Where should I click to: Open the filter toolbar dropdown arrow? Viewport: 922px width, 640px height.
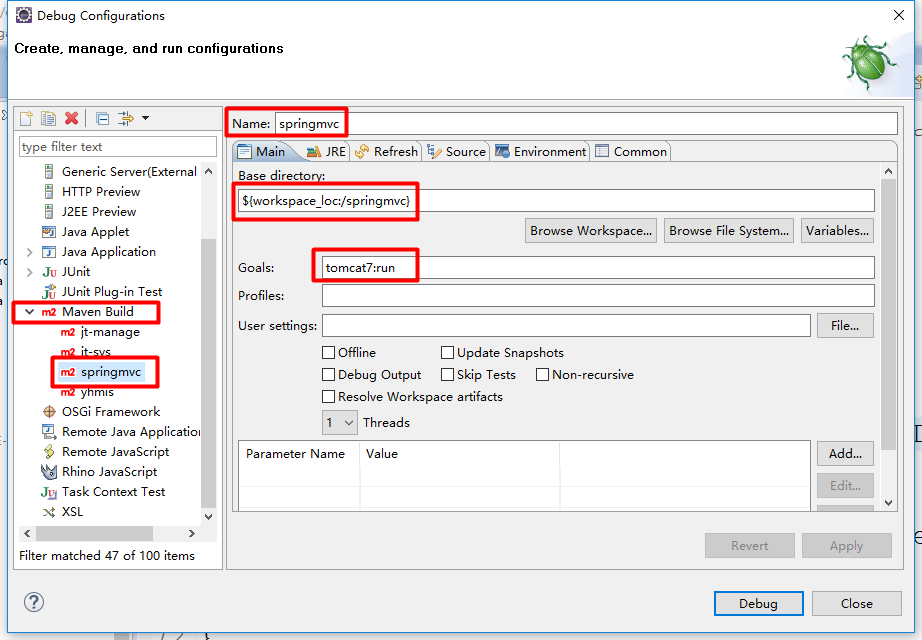[145, 118]
